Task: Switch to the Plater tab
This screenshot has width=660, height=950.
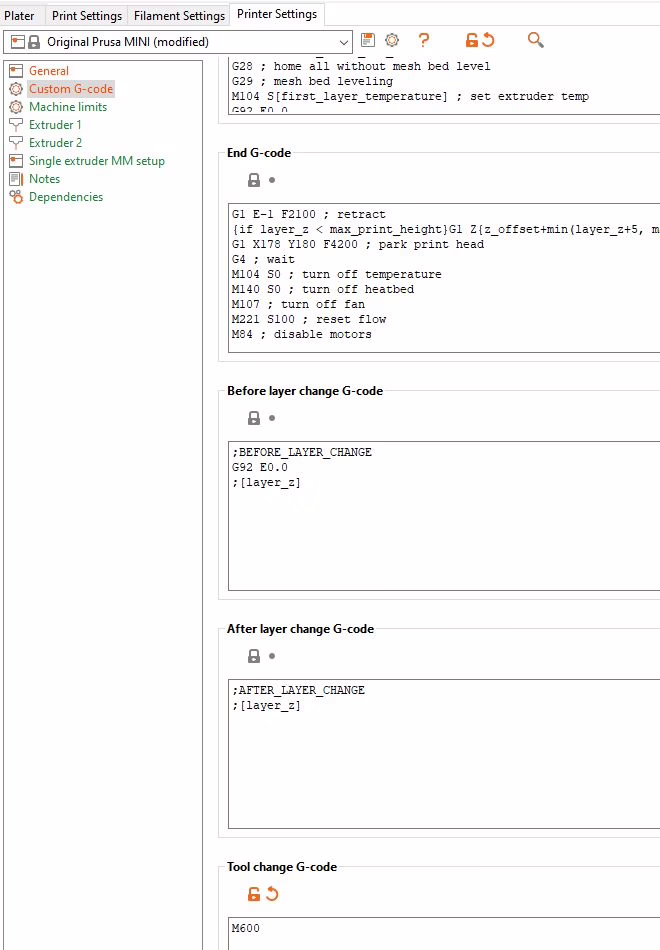Action: click(19, 15)
